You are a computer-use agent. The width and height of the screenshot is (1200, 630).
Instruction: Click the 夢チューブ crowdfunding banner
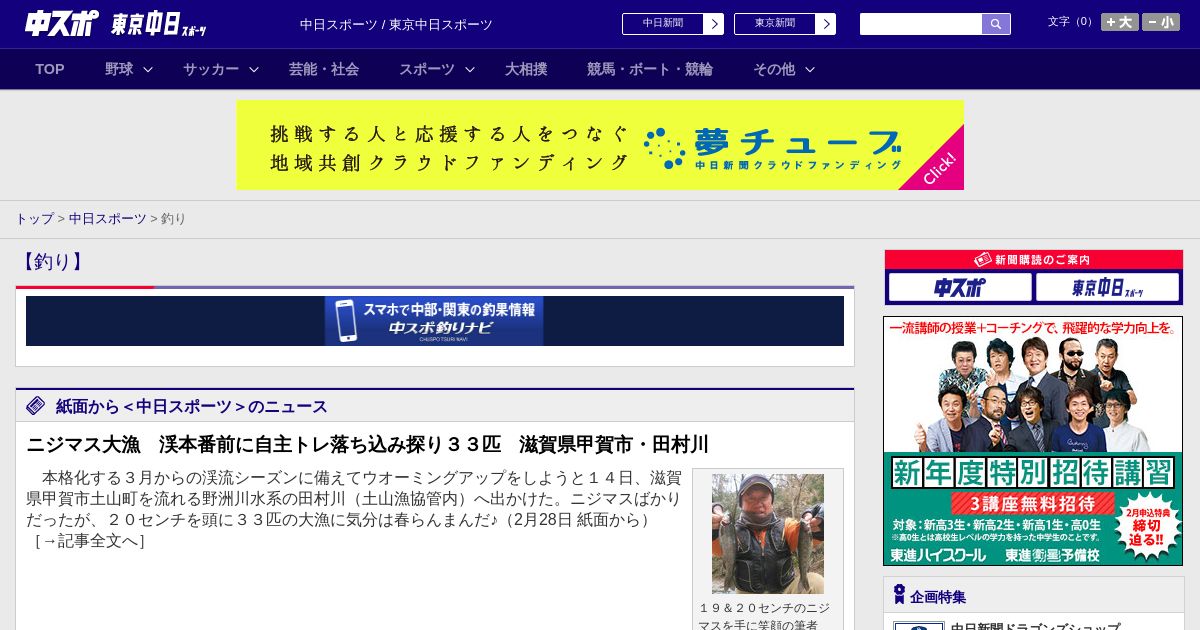(x=600, y=145)
